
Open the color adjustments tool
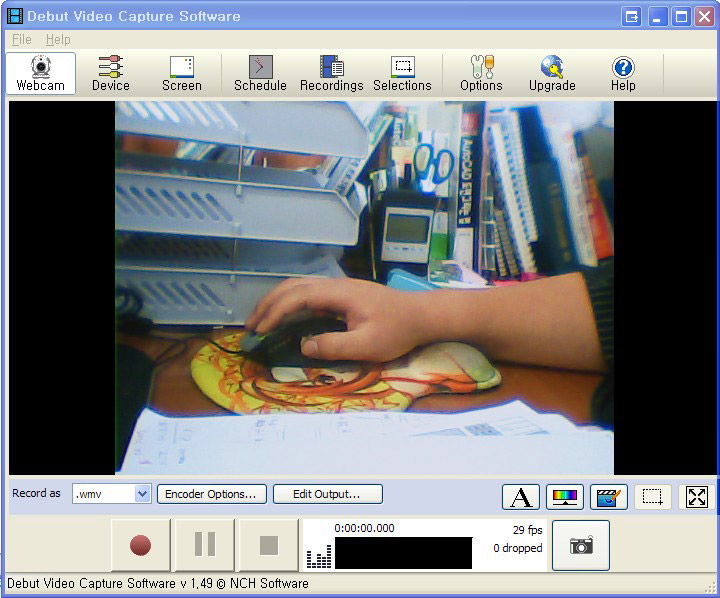565,497
